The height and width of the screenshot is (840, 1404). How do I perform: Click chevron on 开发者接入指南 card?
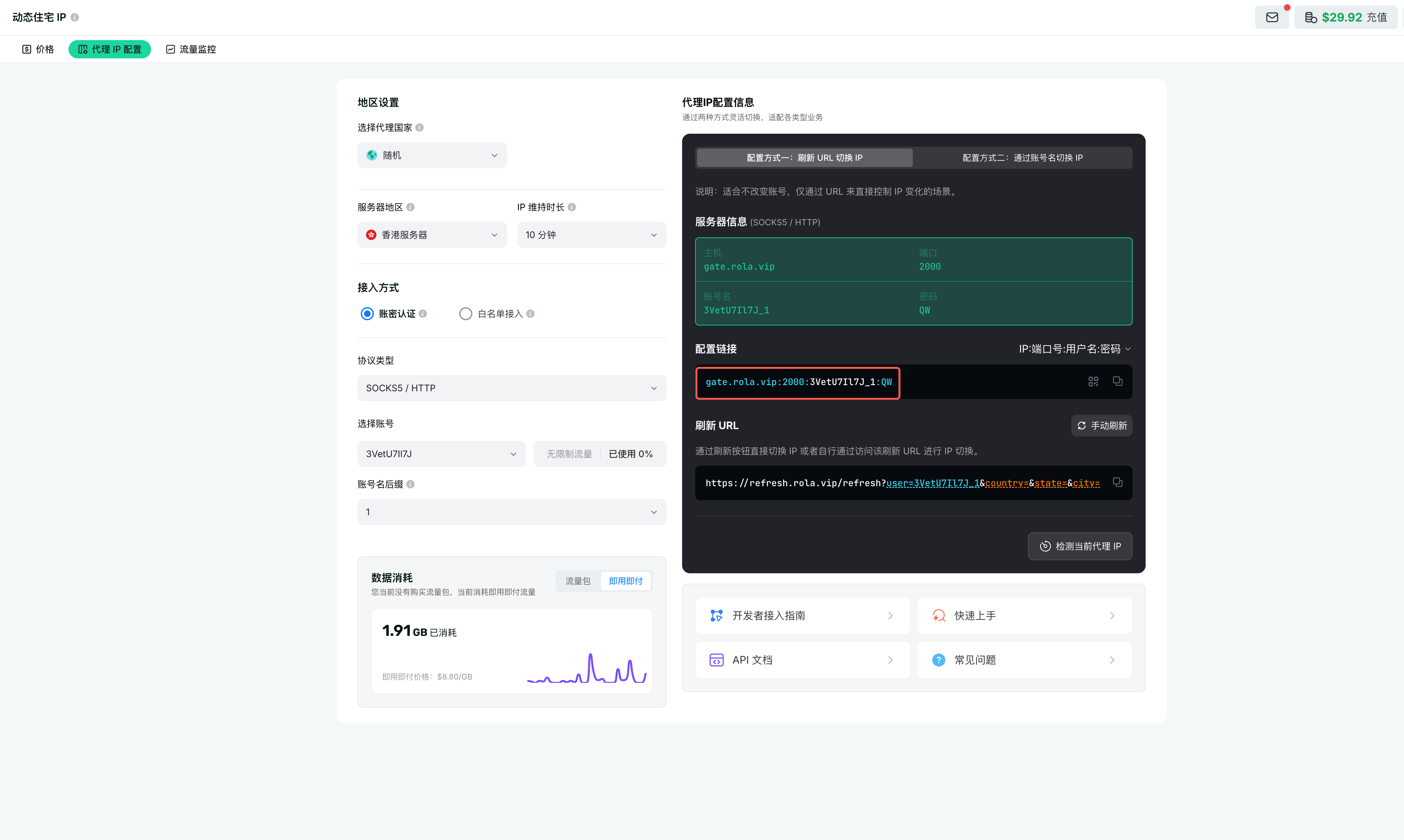coord(891,616)
